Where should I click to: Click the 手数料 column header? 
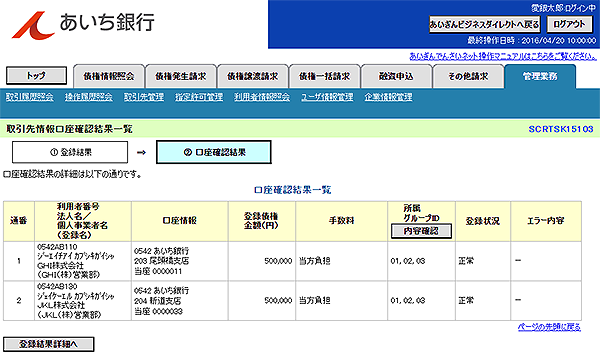(341, 221)
